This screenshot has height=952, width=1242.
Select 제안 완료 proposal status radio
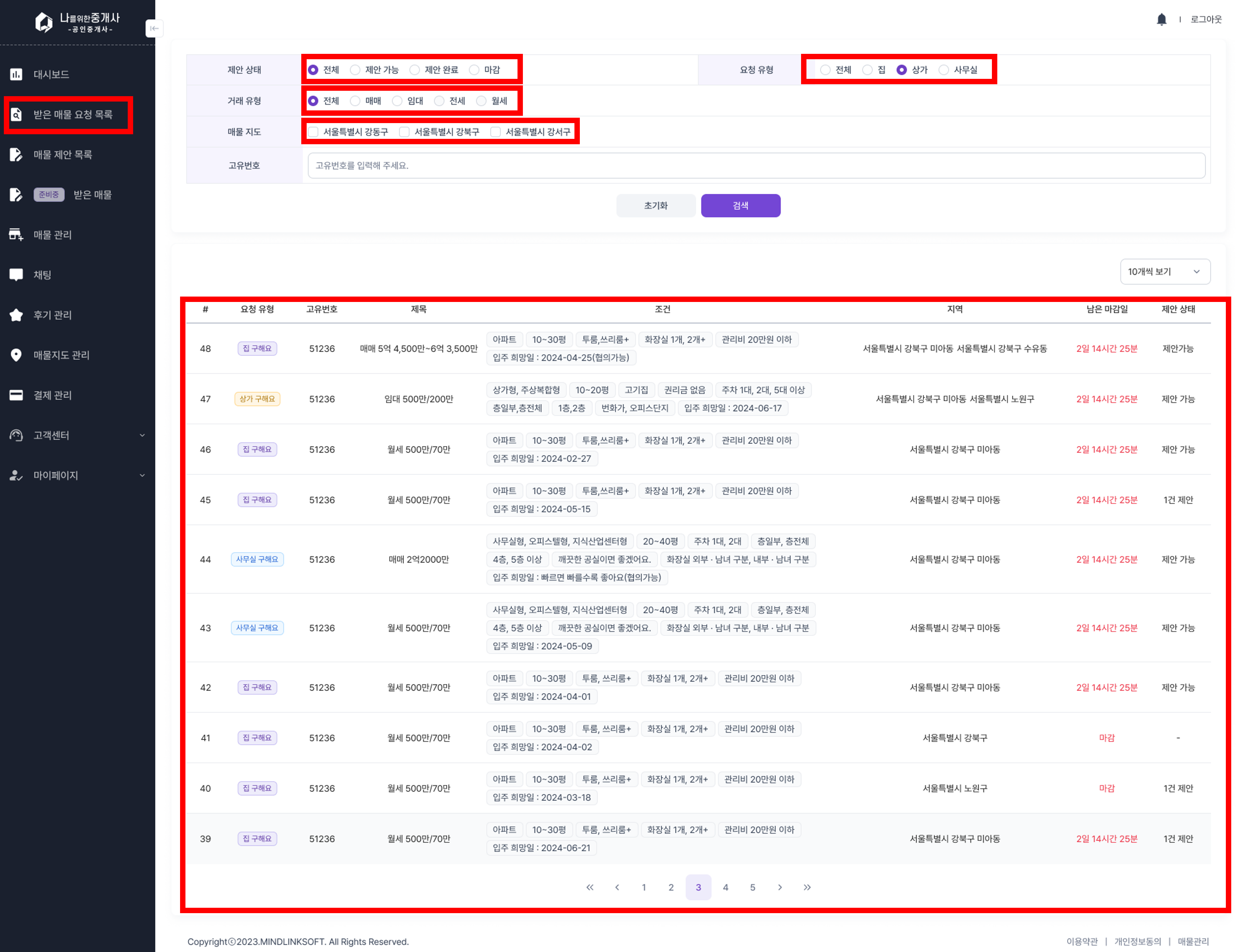415,70
